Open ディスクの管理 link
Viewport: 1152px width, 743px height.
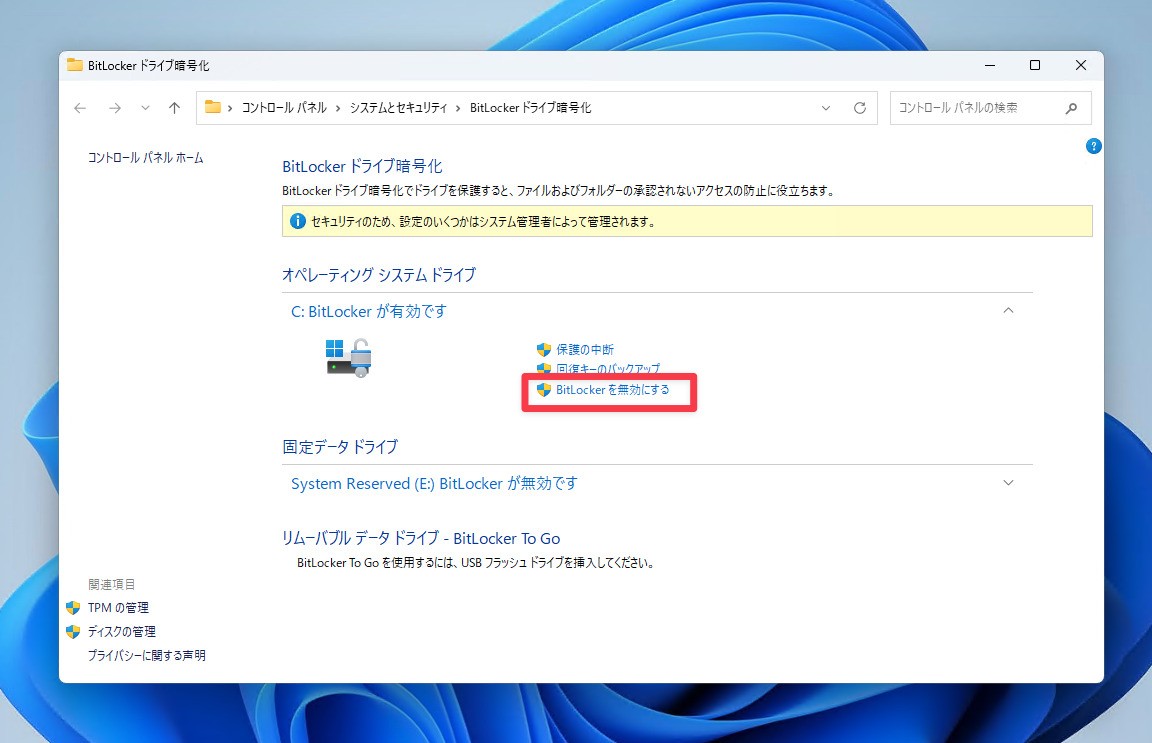122,631
